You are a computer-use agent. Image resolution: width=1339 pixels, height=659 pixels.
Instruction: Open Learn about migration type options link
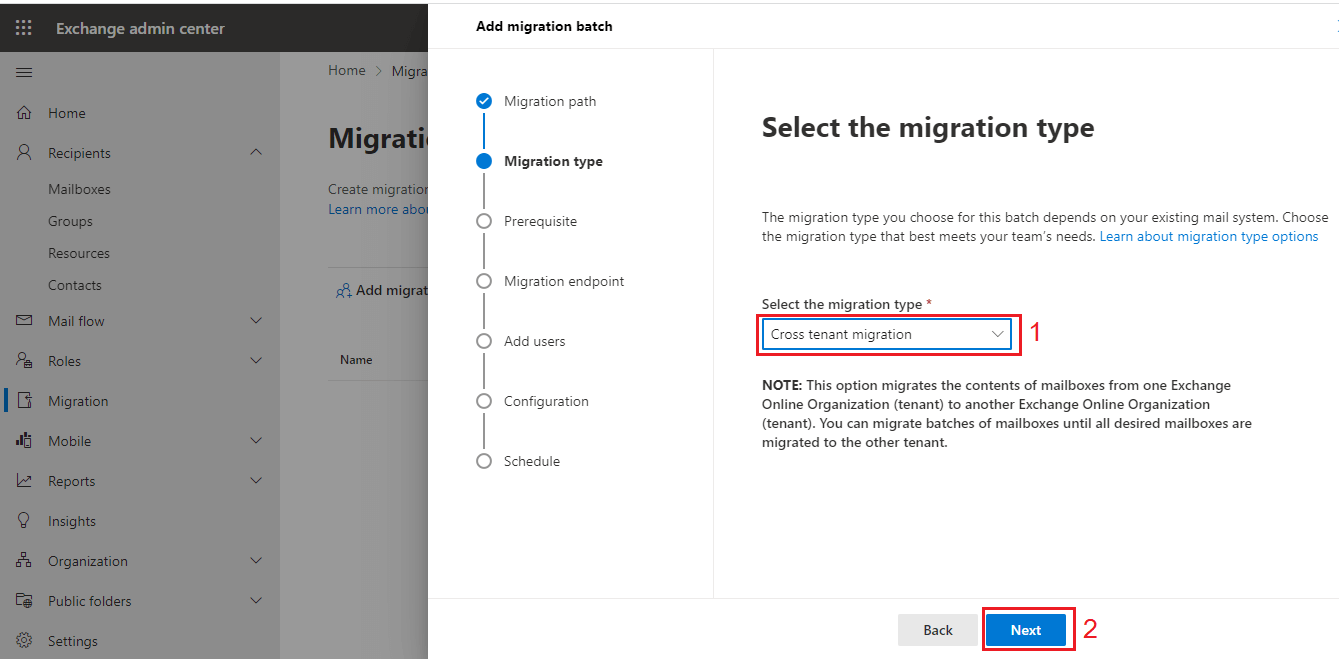point(1208,237)
